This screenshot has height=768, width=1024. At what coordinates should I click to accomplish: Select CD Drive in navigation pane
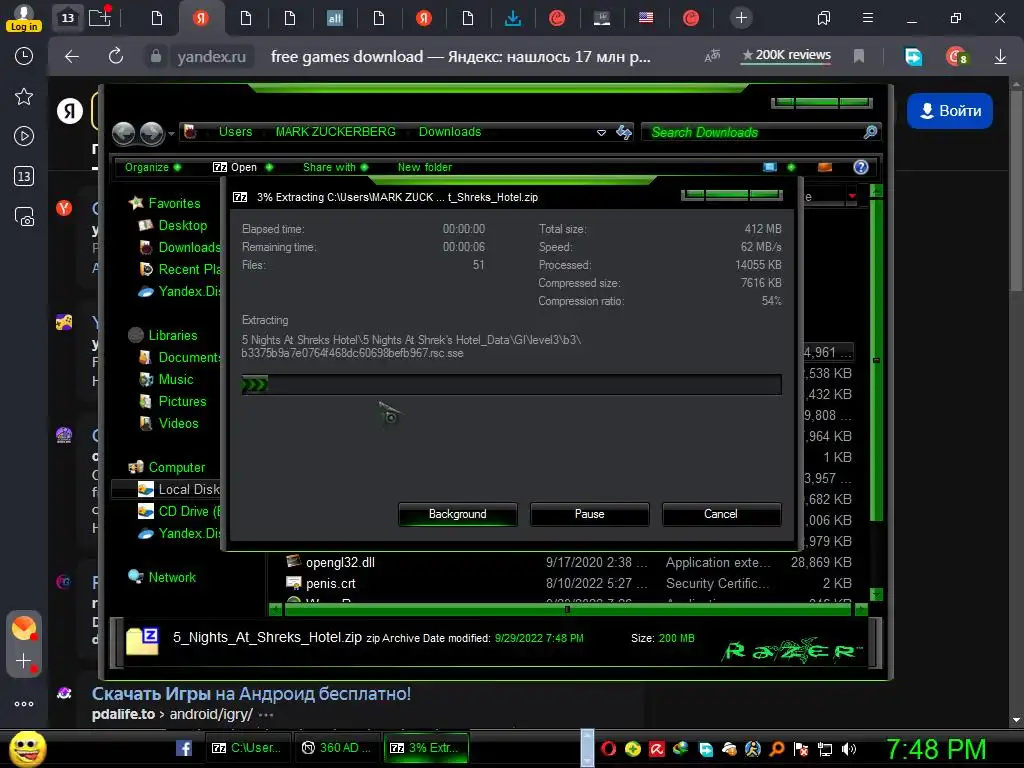[180, 511]
